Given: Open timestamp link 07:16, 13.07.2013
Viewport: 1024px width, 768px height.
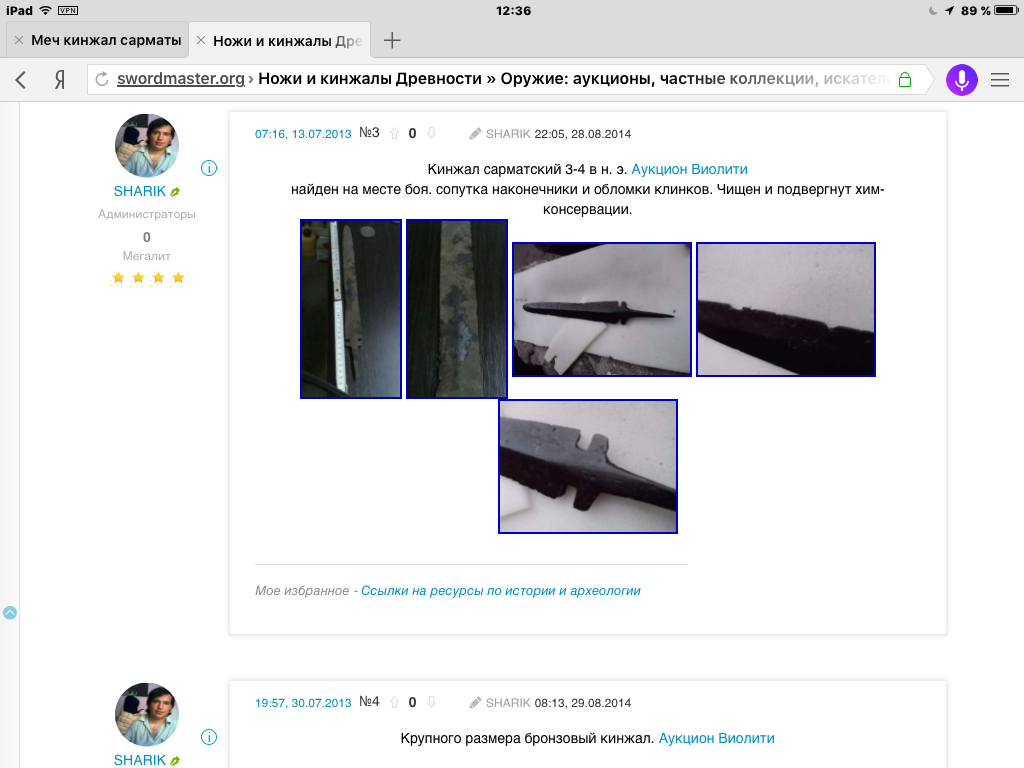Looking at the screenshot, I should pos(303,134).
